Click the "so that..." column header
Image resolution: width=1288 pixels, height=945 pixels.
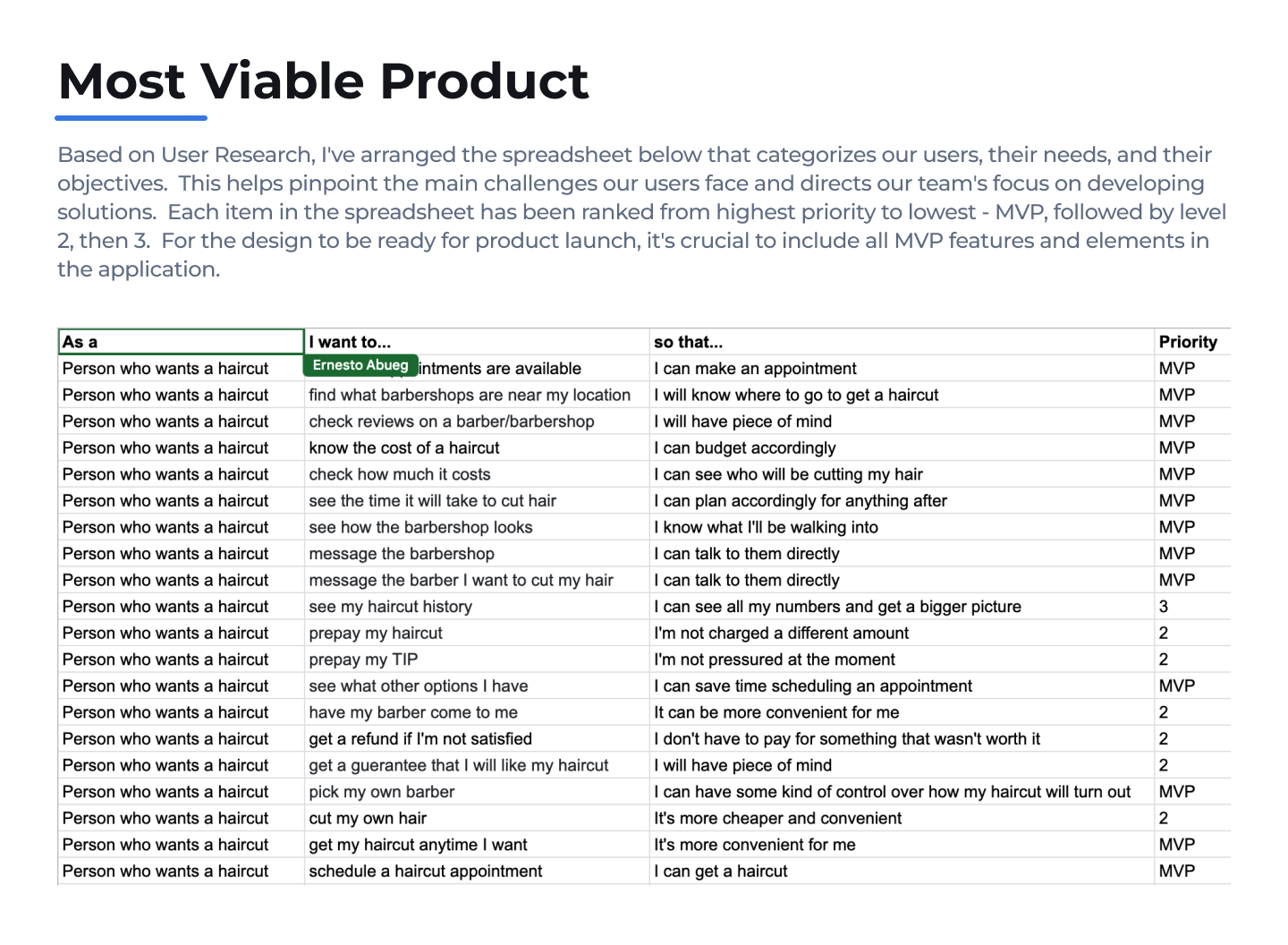tap(901, 342)
